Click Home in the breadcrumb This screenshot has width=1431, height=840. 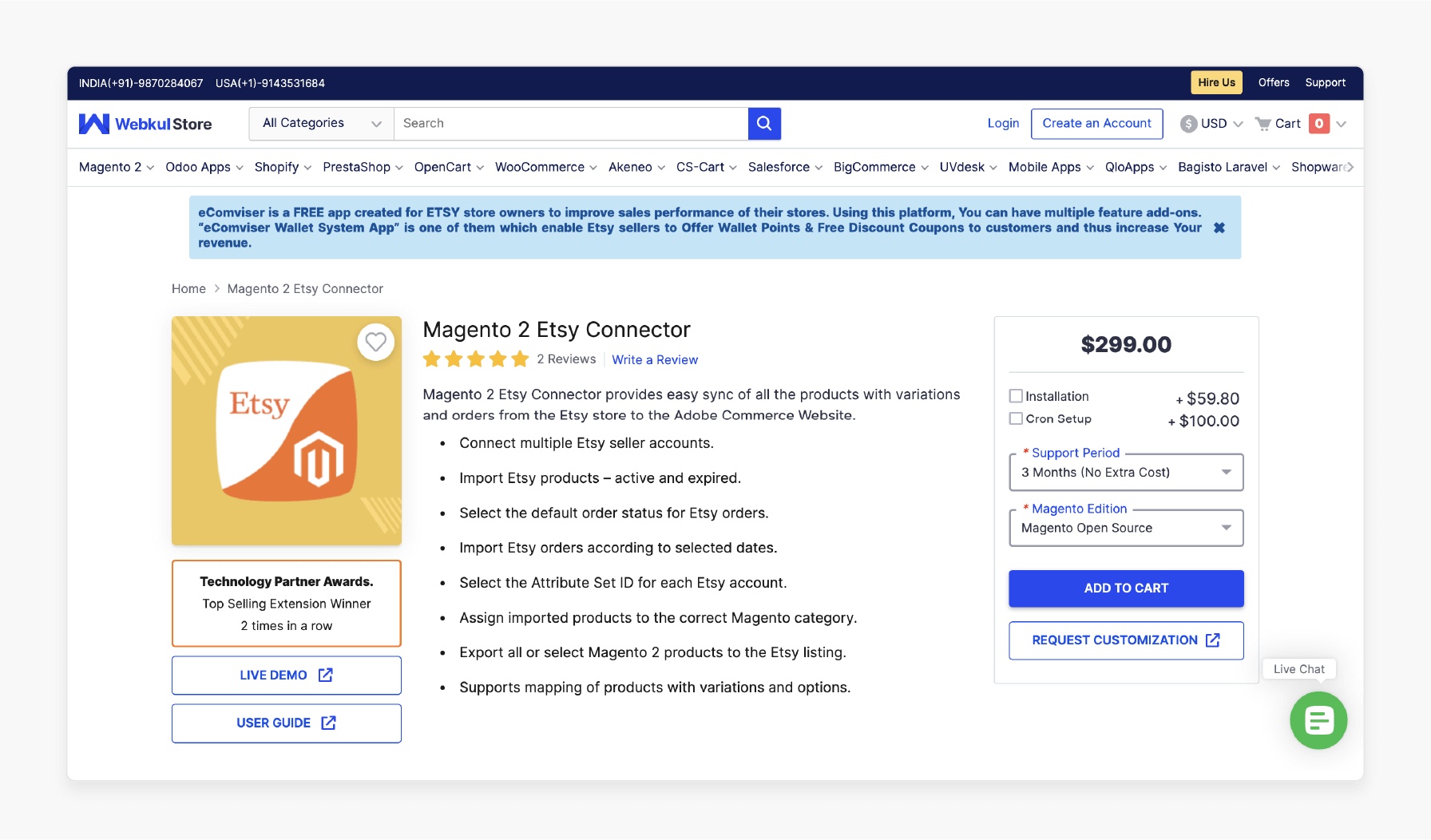(x=188, y=289)
